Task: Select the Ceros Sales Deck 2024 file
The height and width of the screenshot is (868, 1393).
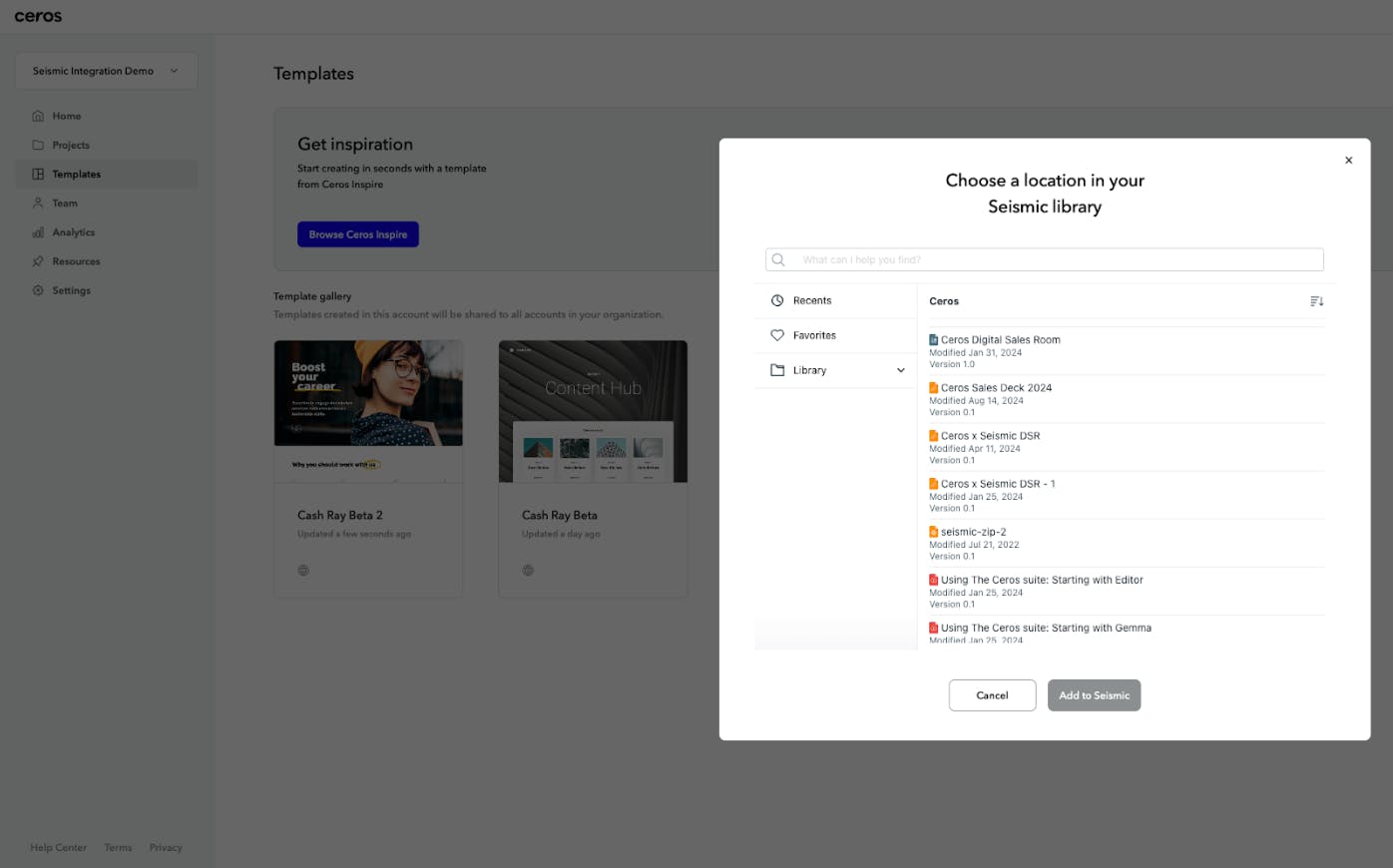Action: (x=1127, y=399)
